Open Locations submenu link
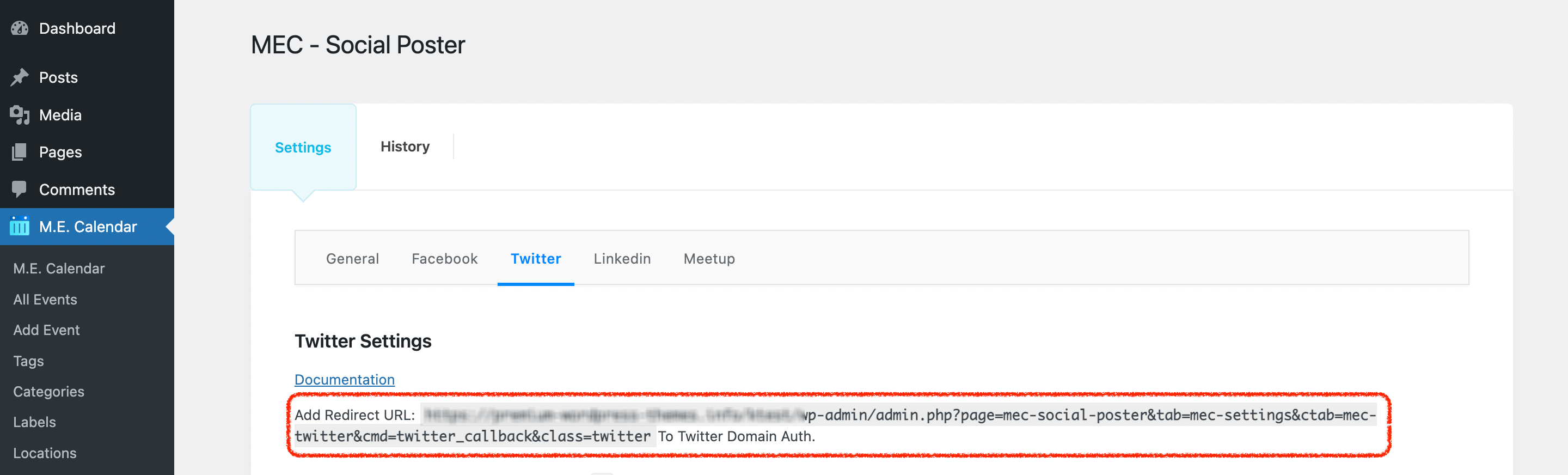Image resolution: width=1568 pixels, height=475 pixels. pos(45,453)
